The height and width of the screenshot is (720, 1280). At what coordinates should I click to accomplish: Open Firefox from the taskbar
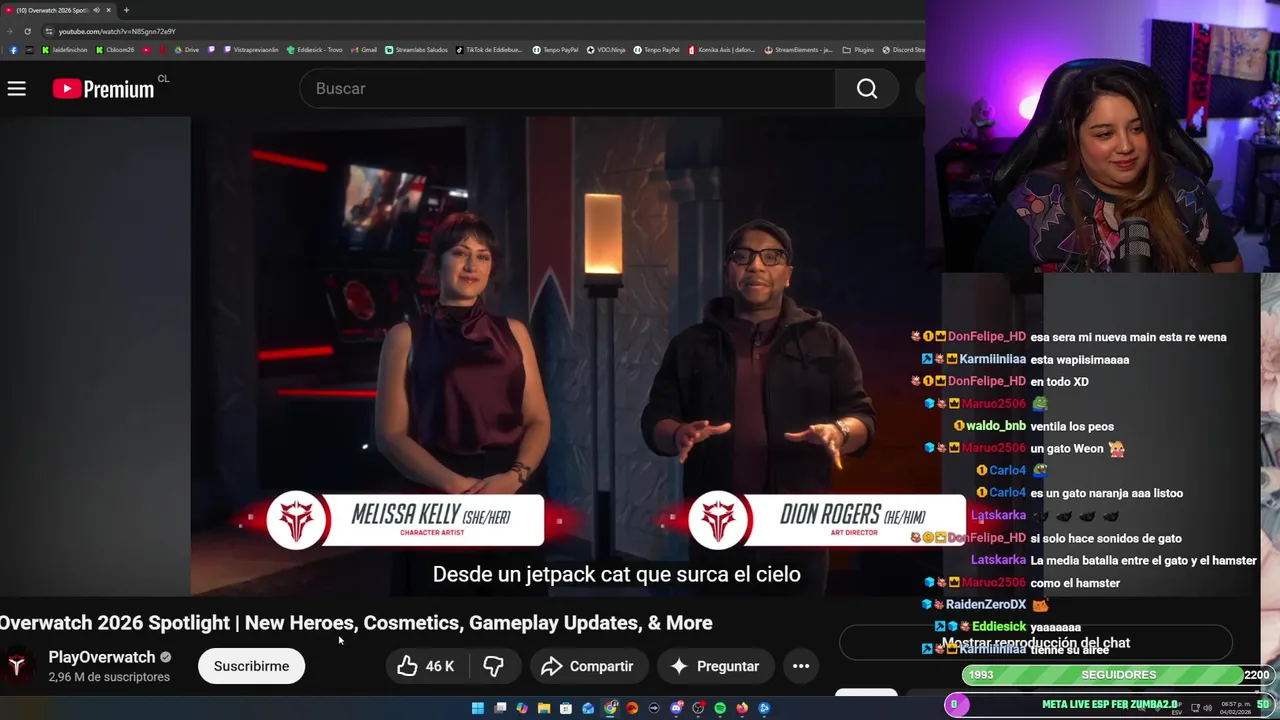point(742,708)
